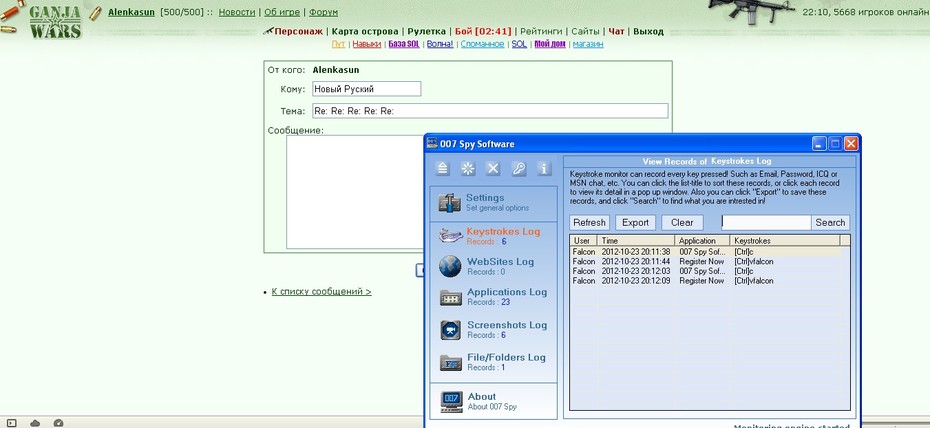Open WebSites Log globe icon

coord(450,266)
